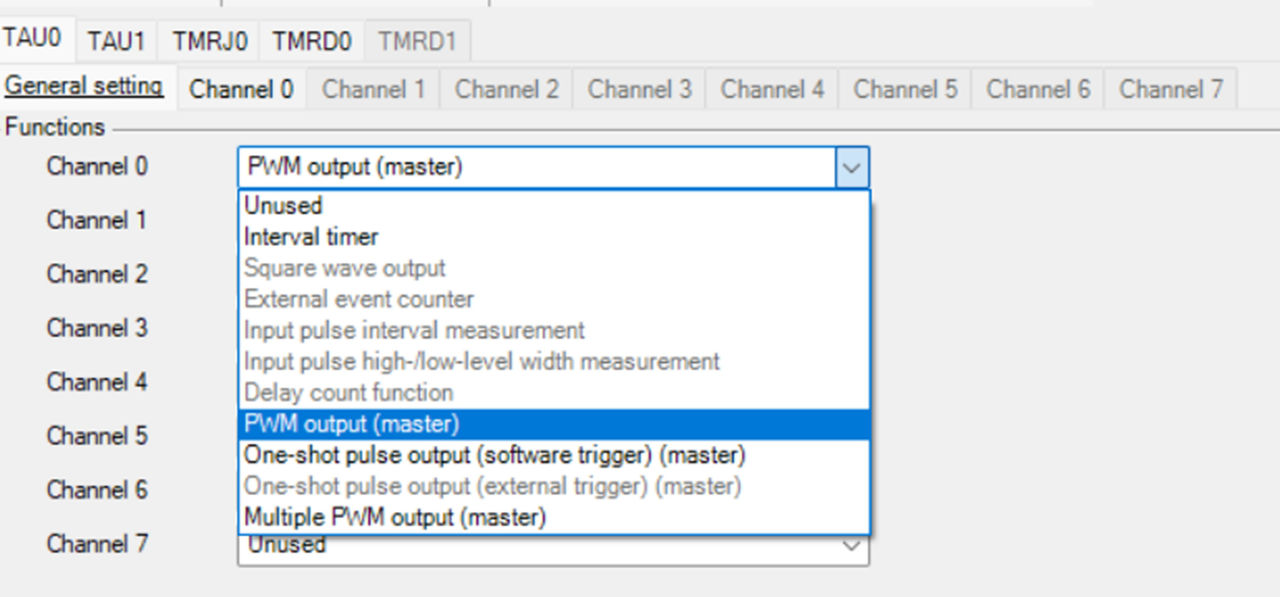1280x597 pixels.
Task: Select the Channel 0 settings tab
Action: point(241,89)
